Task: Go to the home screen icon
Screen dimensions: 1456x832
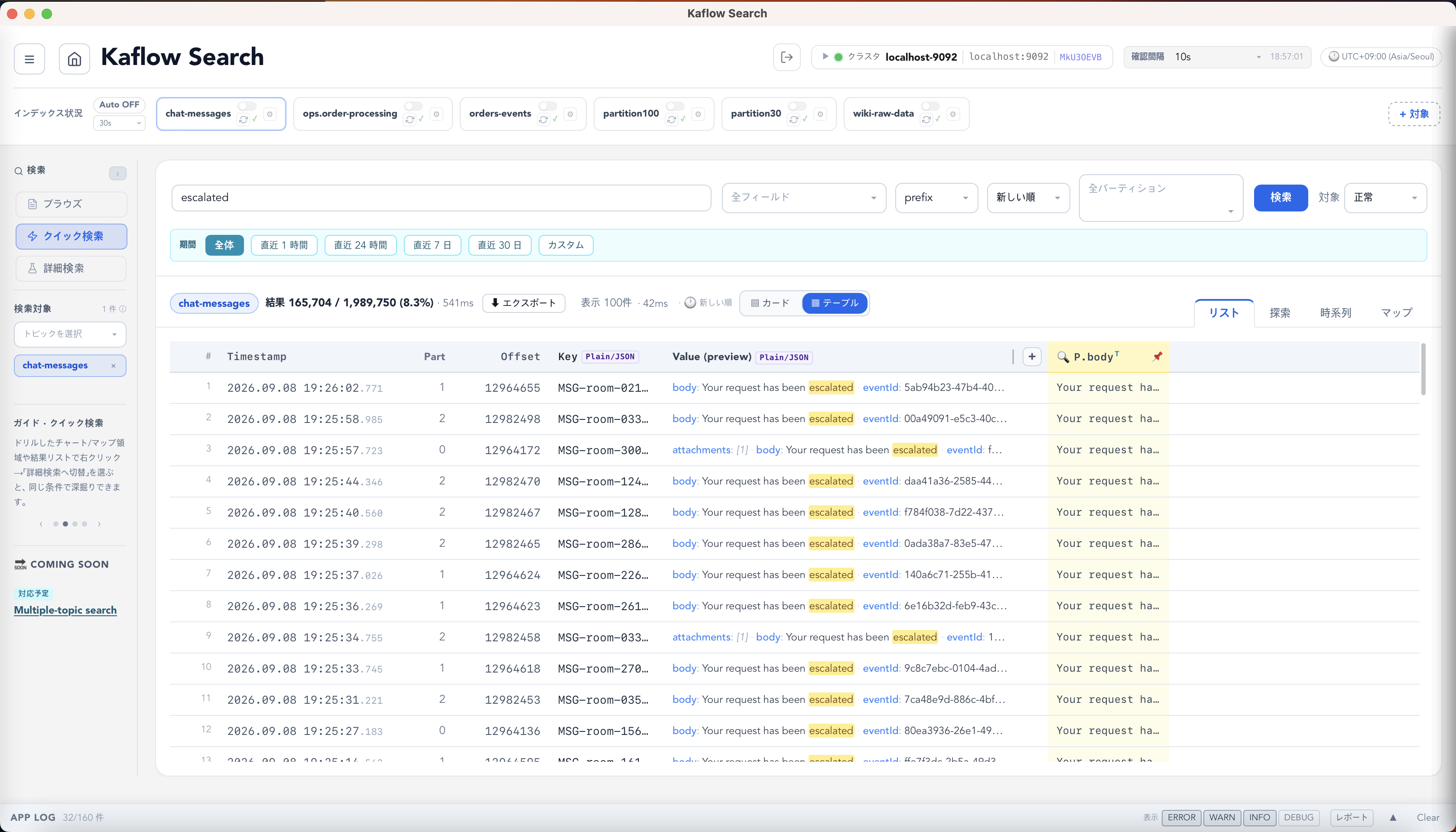Action: coord(74,59)
